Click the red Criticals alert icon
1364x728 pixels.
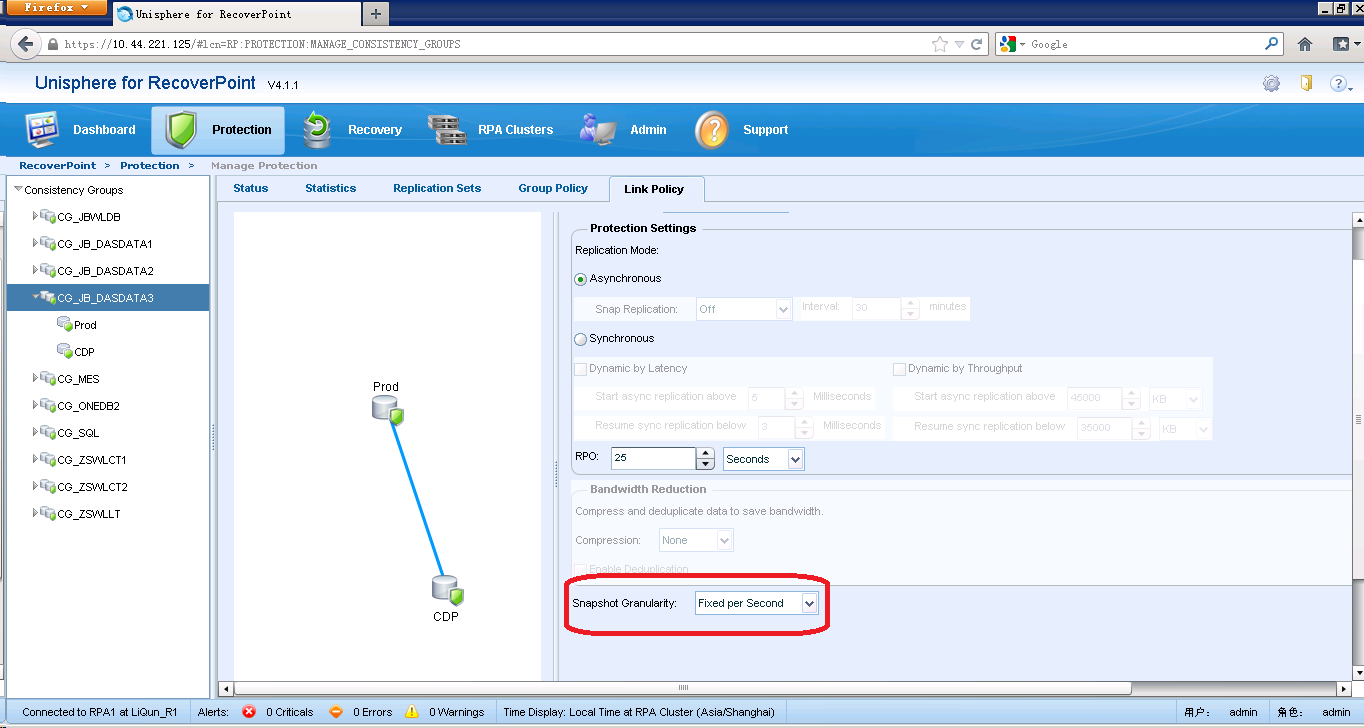coord(250,712)
